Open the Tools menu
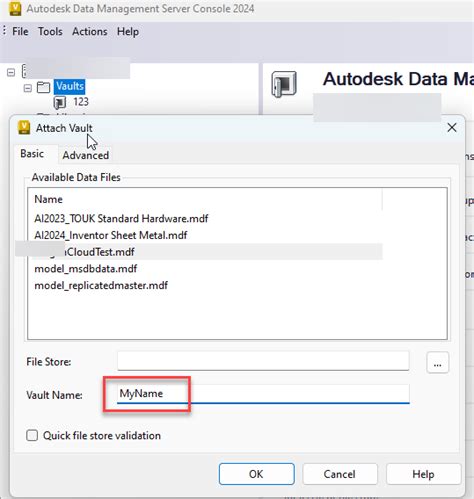The height and width of the screenshot is (499, 474). click(x=50, y=31)
